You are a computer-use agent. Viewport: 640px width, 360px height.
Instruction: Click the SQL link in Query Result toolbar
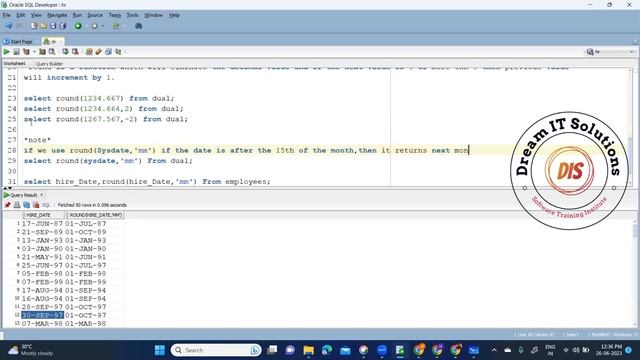(x=46, y=205)
